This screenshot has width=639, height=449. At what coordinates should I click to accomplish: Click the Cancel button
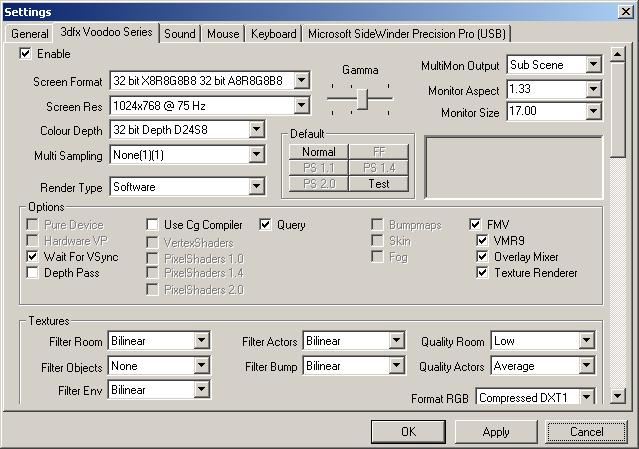pos(586,431)
